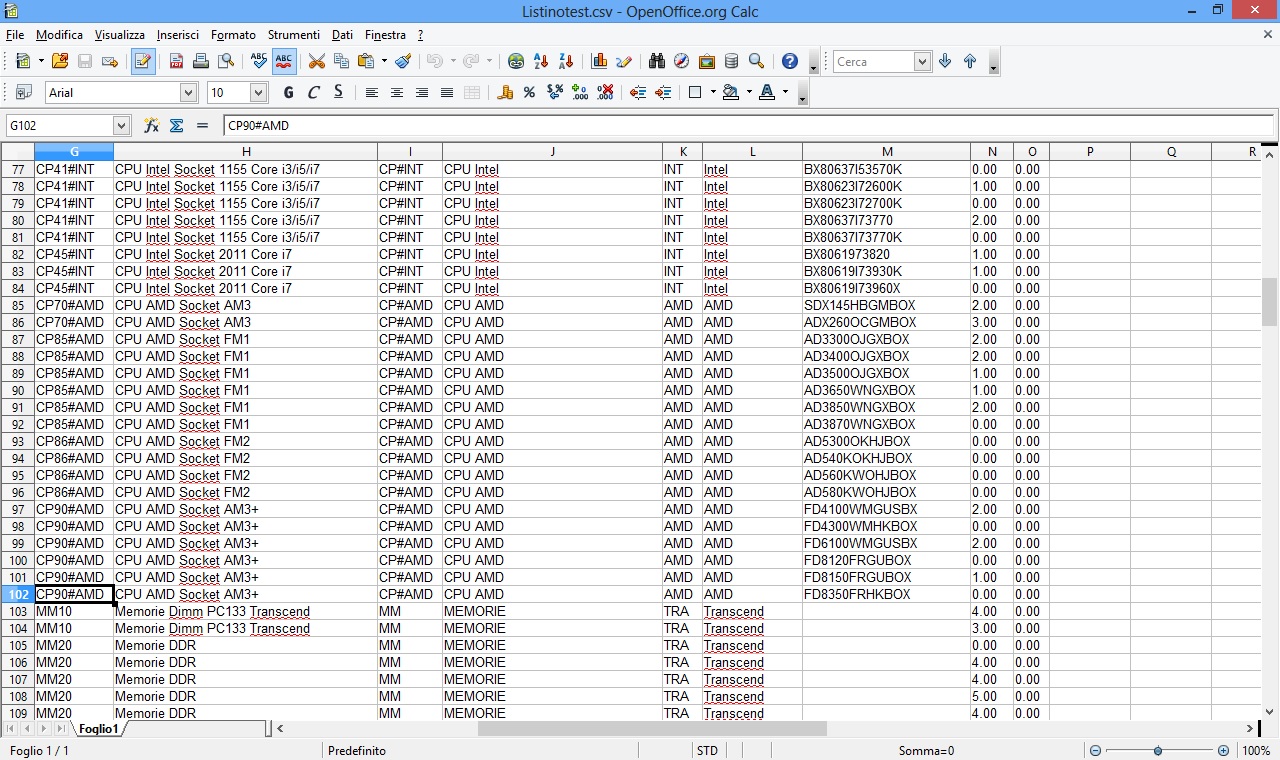Open Navigator compass icon

coord(682,61)
